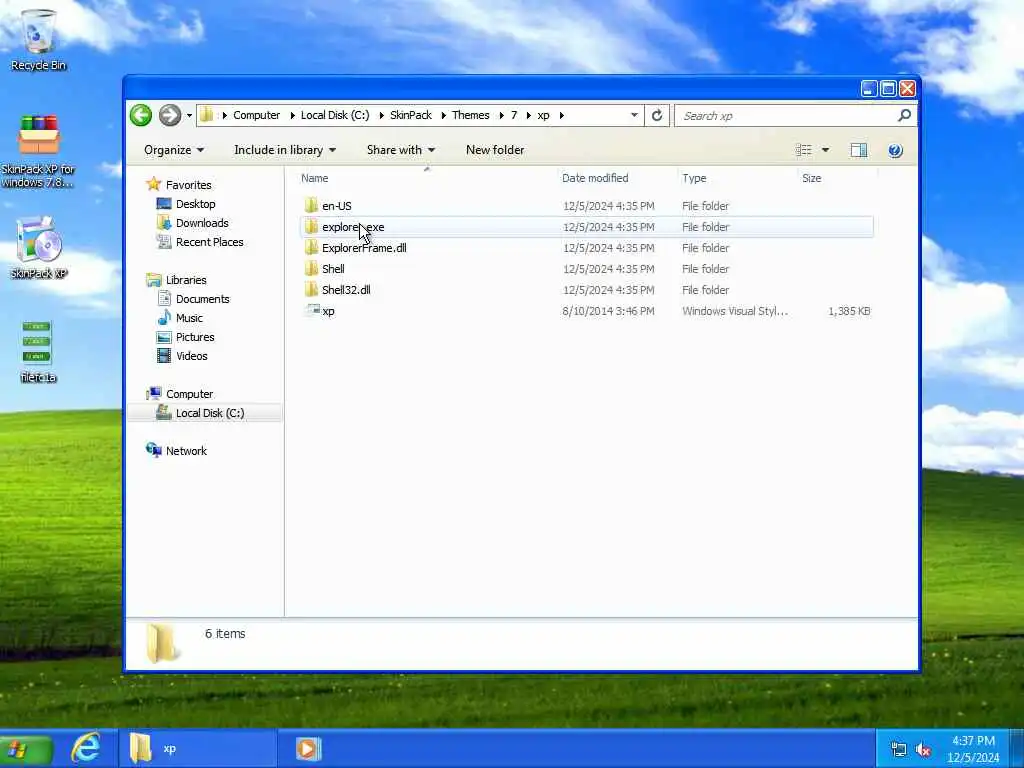Click Libraries in the navigation pane
Image resolution: width=1024 pixels, height=768 pixels.
(185, 280)
